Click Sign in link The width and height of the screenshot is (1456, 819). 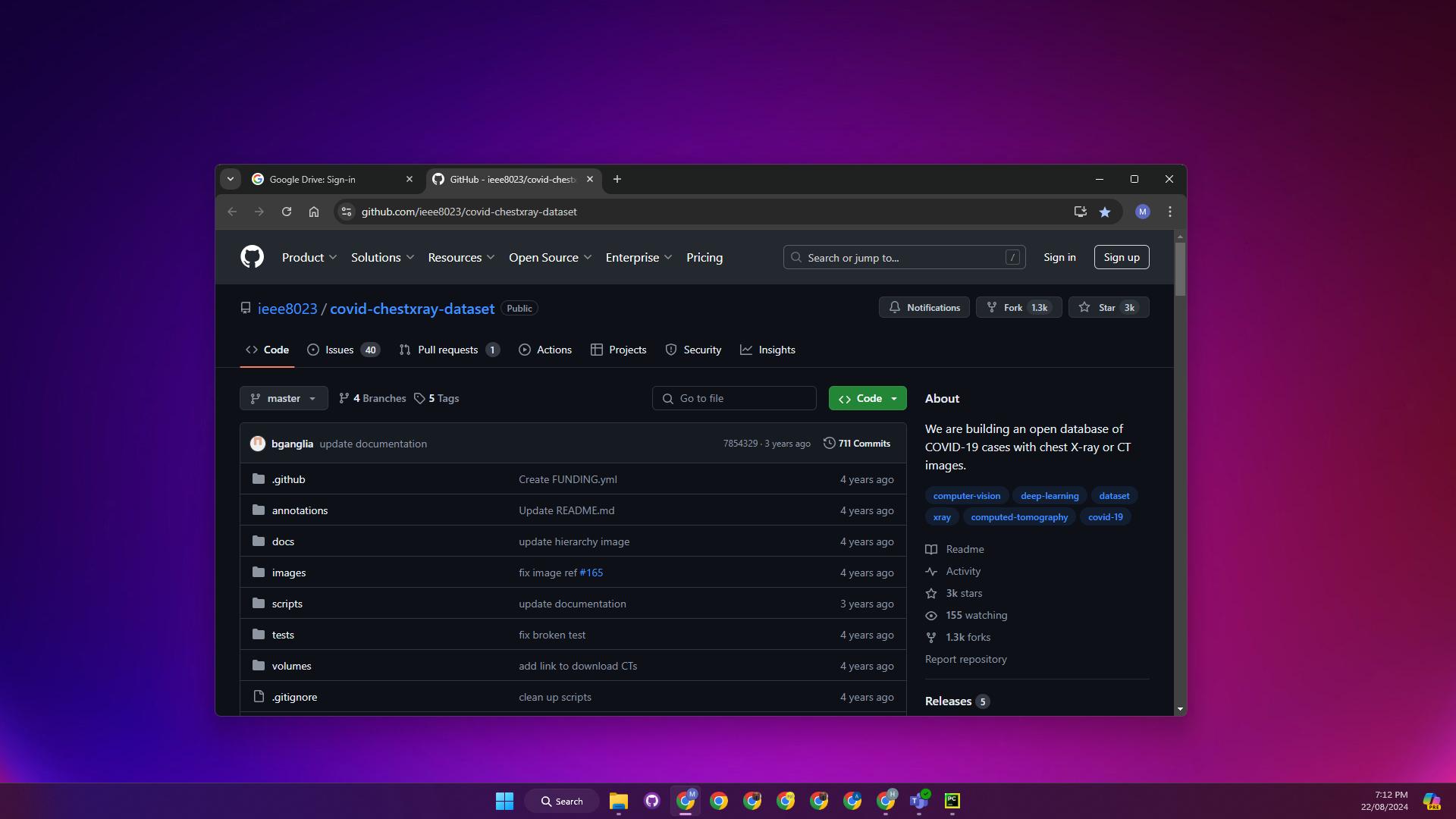(1059, 257)
